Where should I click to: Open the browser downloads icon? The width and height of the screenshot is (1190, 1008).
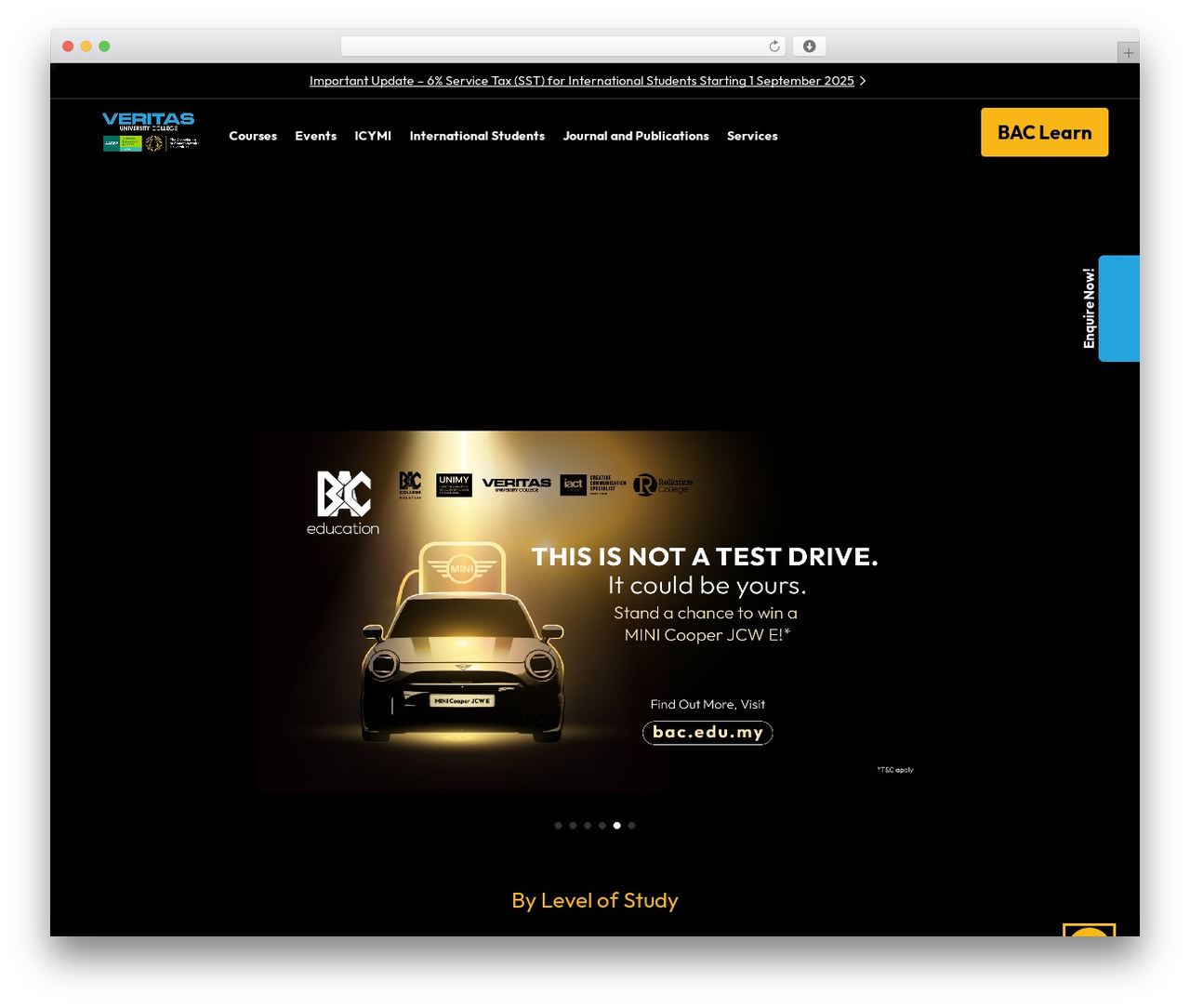(x=810, y=46)
